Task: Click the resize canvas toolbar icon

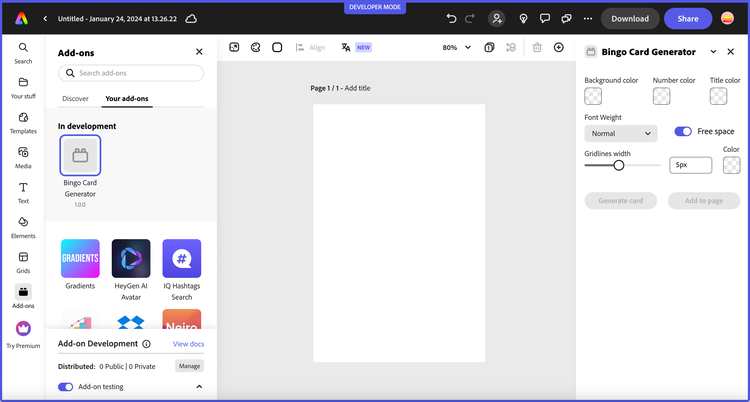Action: (x=234, y=47)
